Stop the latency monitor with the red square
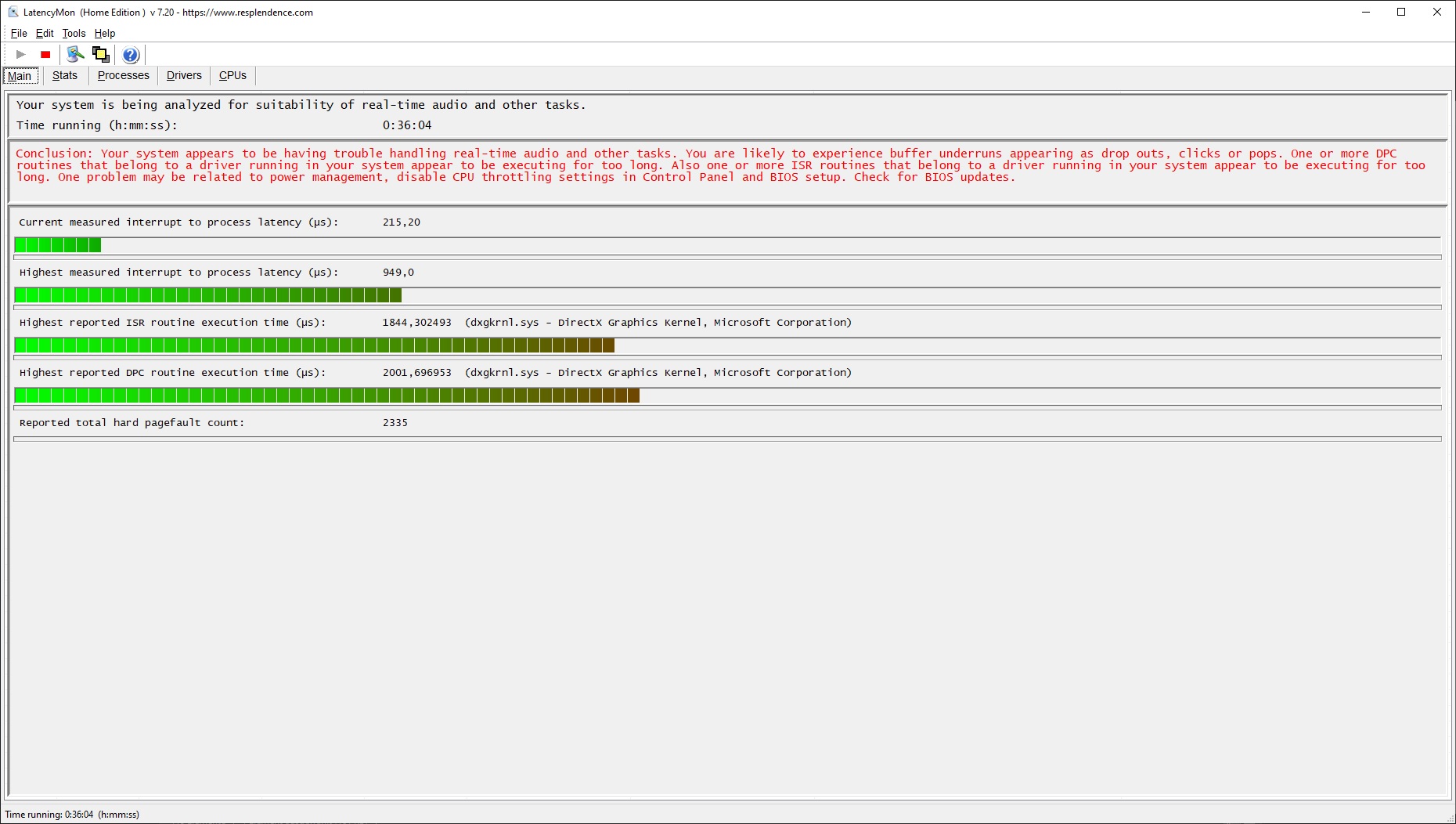The width and height of the screenshot is (1456, 824). (45, 54)
